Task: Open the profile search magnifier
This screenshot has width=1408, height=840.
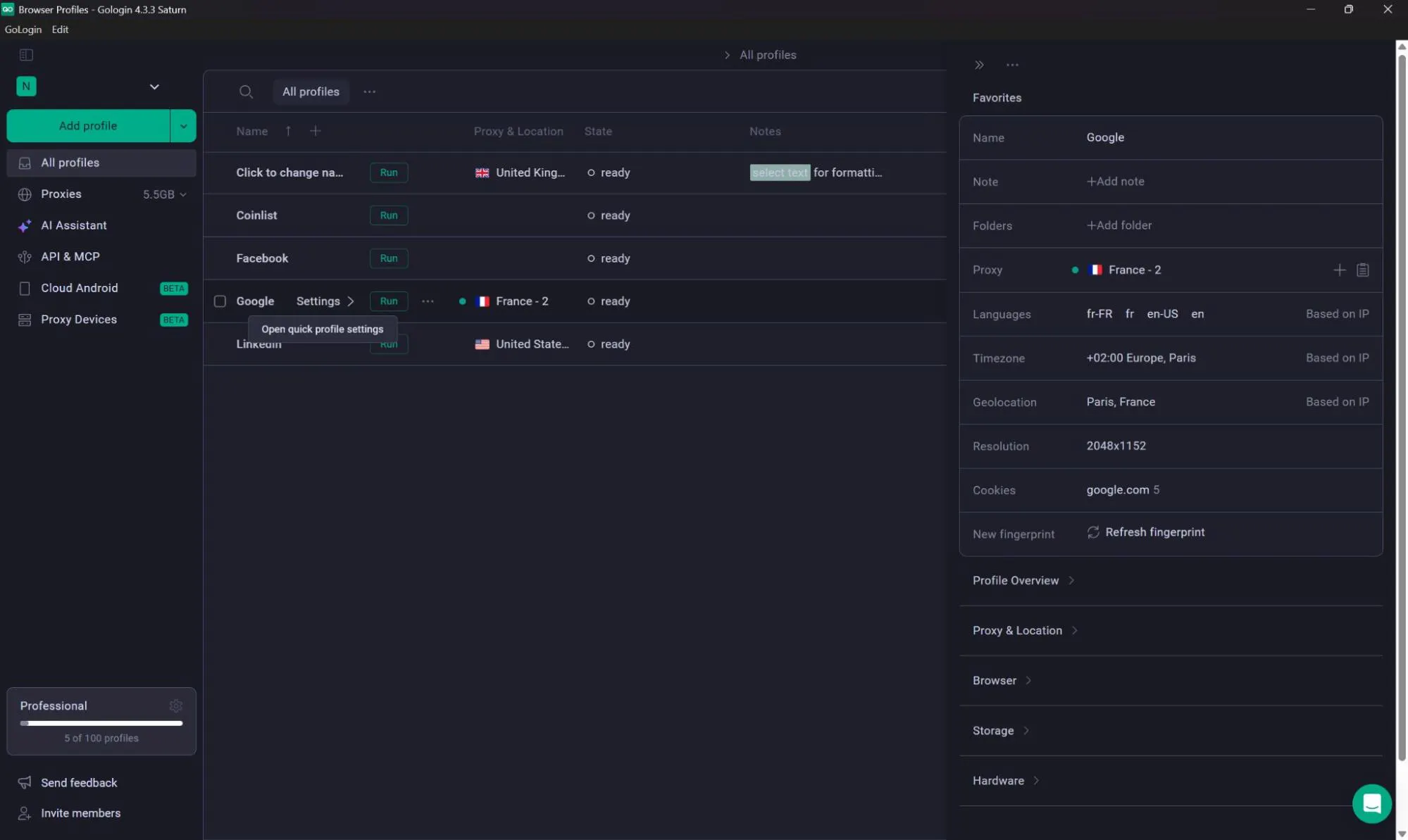Action: [246, 92]
